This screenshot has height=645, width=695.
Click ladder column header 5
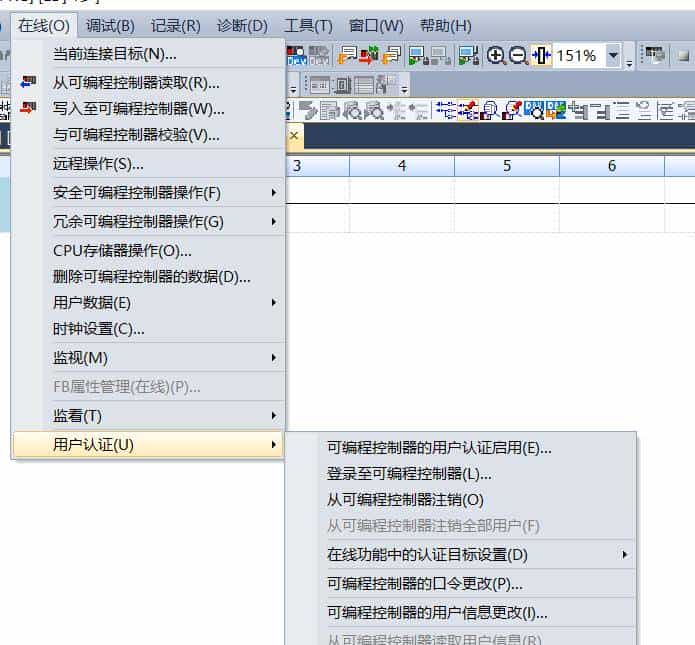point(507,165)
